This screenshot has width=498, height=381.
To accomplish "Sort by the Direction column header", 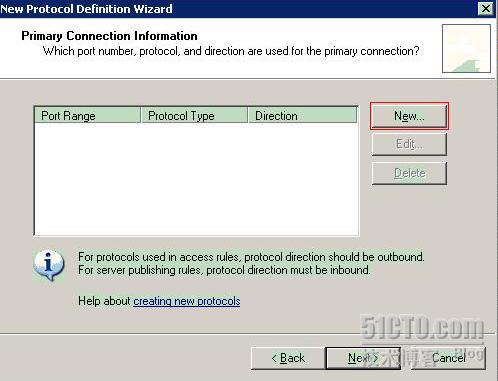I will click(303, 115).
